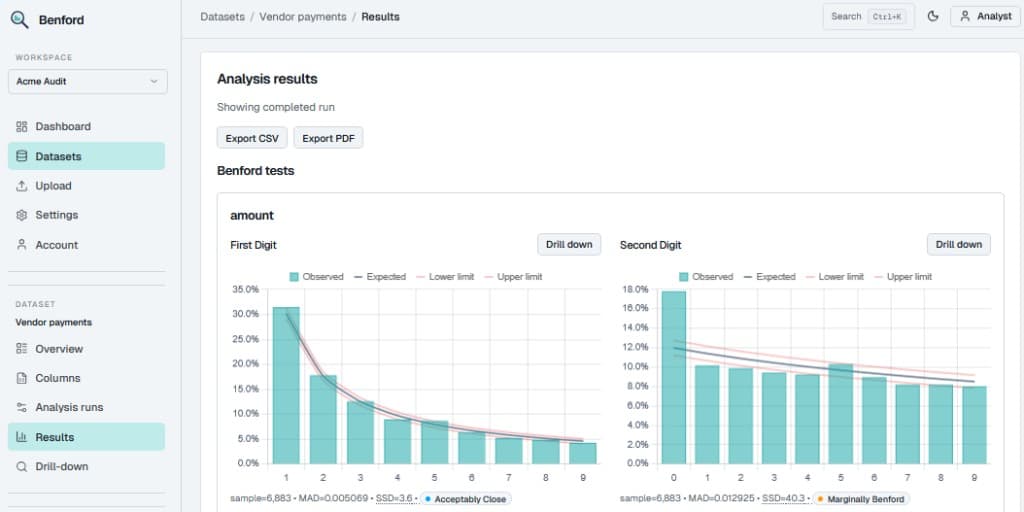Click the Account person icon
The height and width of the screenshot is (512, 1024).
click(x=22, y=245)
